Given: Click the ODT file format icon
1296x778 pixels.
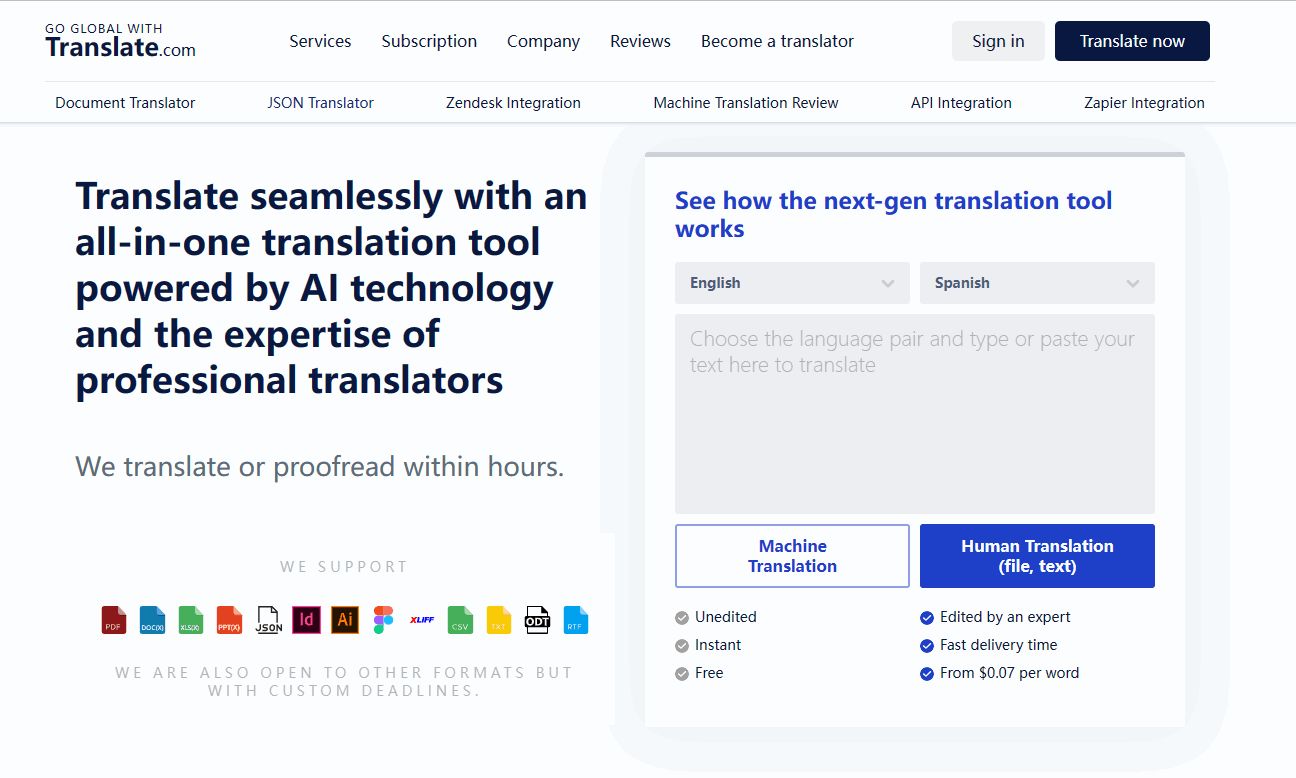Looking at the screenshot, I should pyautogui.click(x=537, y=620).
